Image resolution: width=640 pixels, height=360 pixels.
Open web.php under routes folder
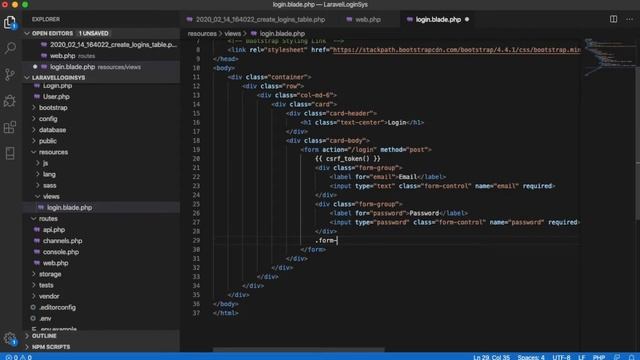click(56, 263)
